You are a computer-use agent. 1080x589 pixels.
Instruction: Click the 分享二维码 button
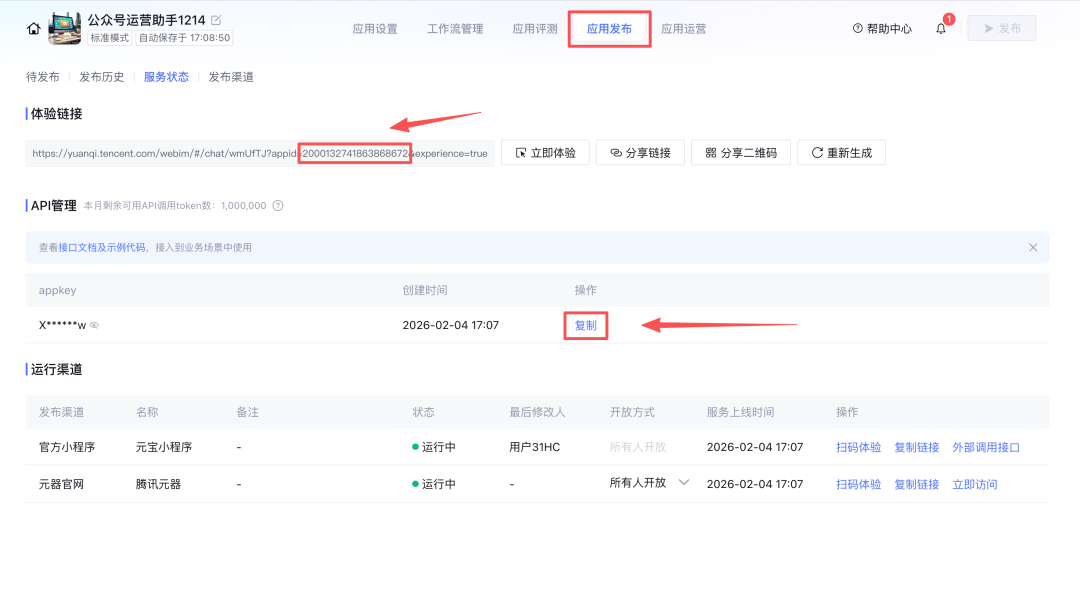point(740,153)
